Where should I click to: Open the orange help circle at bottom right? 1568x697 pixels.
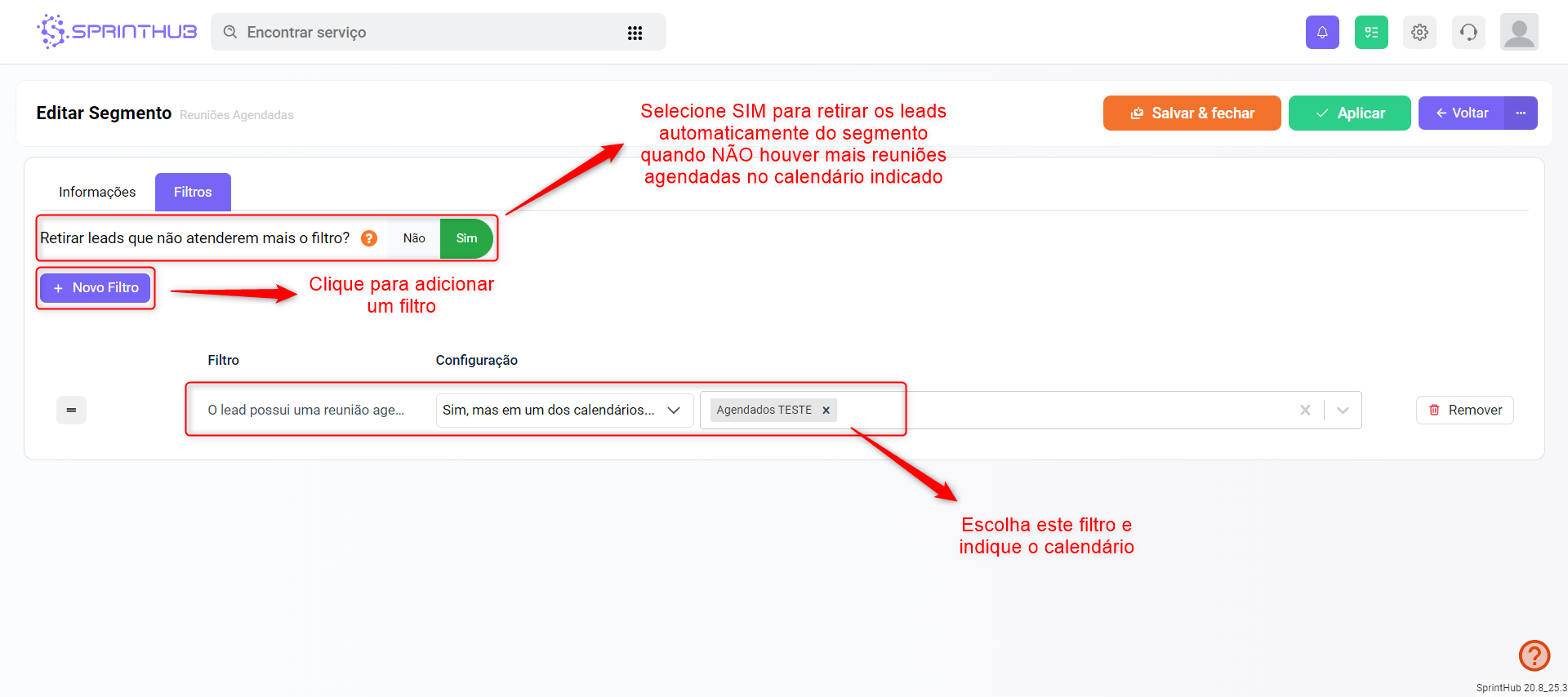click(x=1534, y=655)
